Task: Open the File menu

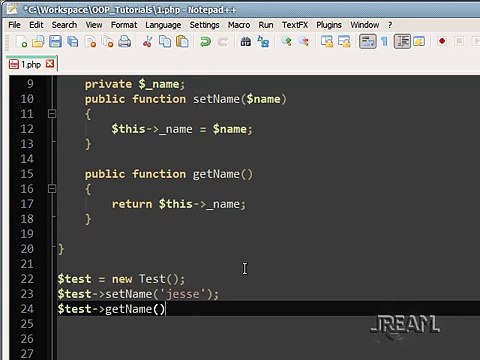Action: 14,25
